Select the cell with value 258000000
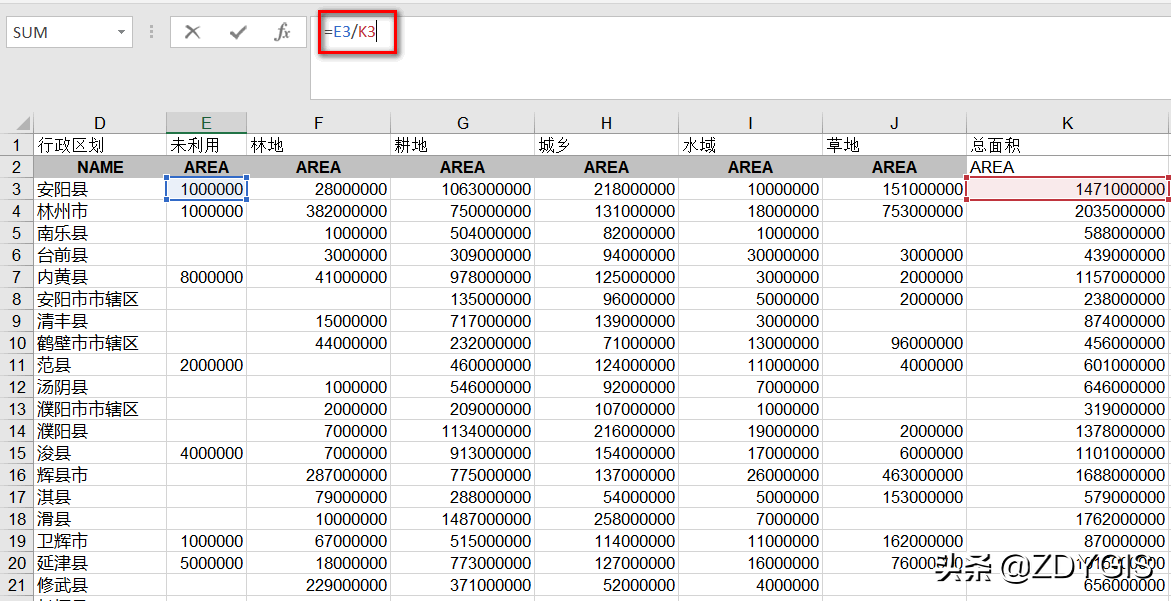 [606, 519]
